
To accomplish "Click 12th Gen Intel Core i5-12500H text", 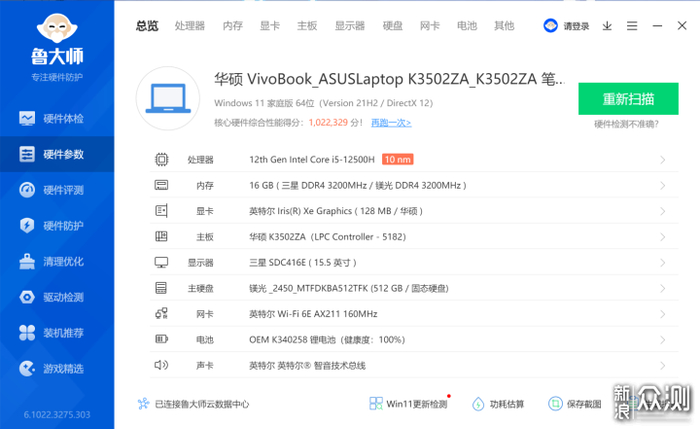I will tap(312, 159).
